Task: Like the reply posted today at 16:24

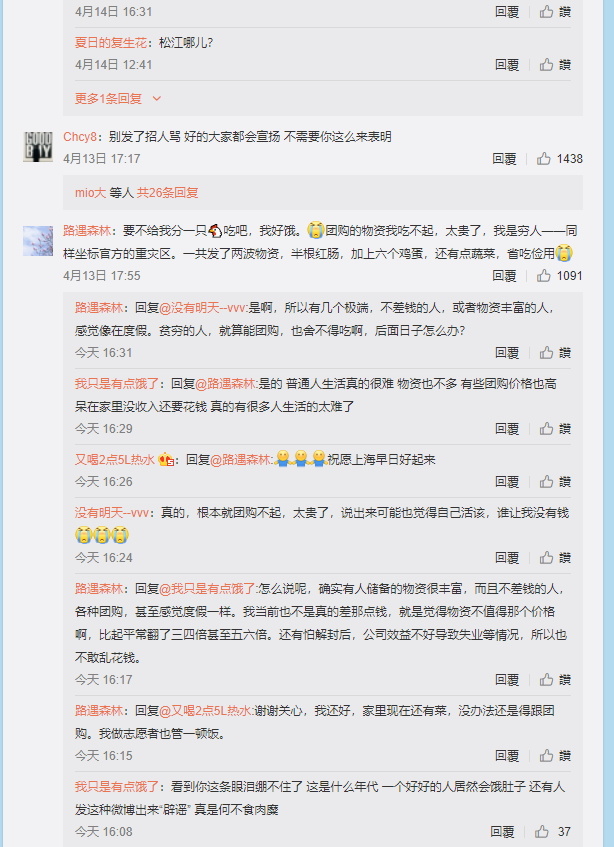Action: pos(555,557)
